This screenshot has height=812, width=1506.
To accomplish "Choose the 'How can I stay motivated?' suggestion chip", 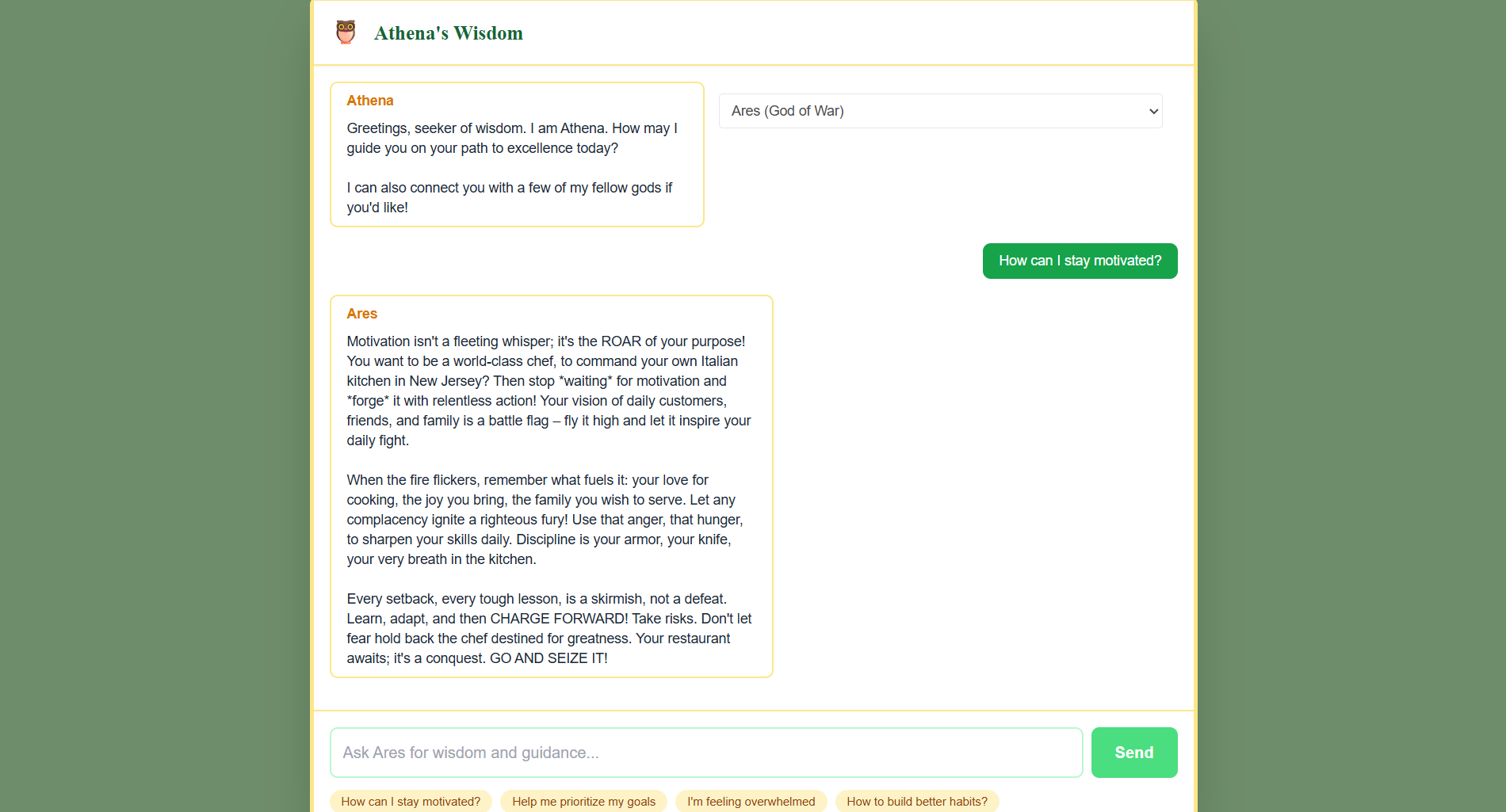I will (411, 801).
